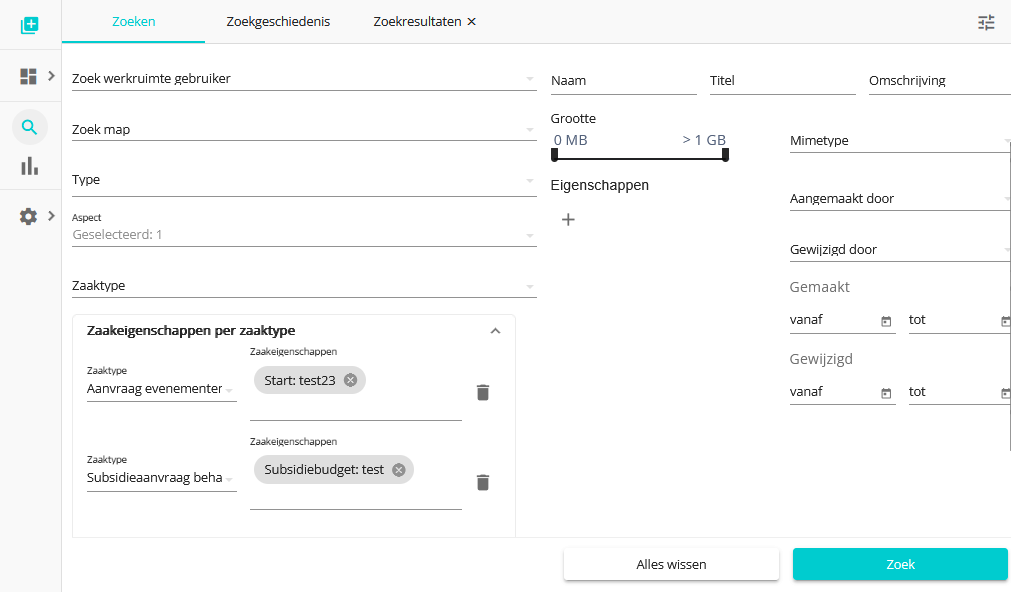Image resolution: width=1011 pixels, height=592 pixels.
Task: Open the settings gear icon in sidebar
Action: click(x=28, y=216)
